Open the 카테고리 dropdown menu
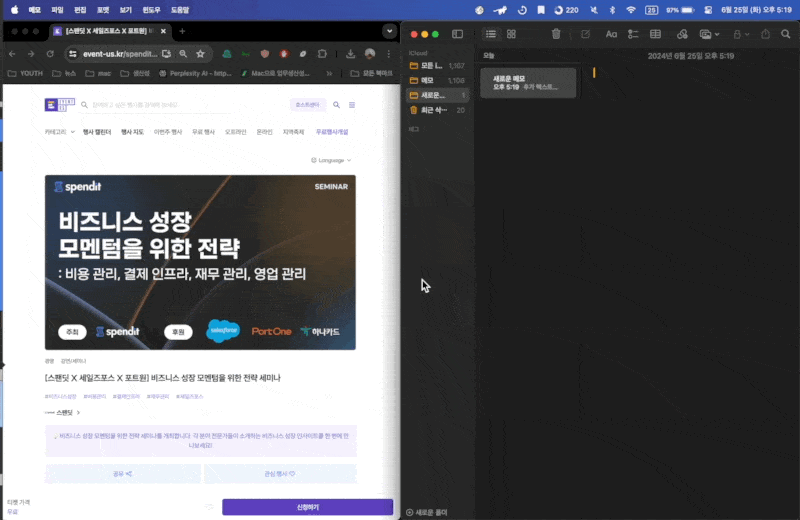 tap(58, 131)
